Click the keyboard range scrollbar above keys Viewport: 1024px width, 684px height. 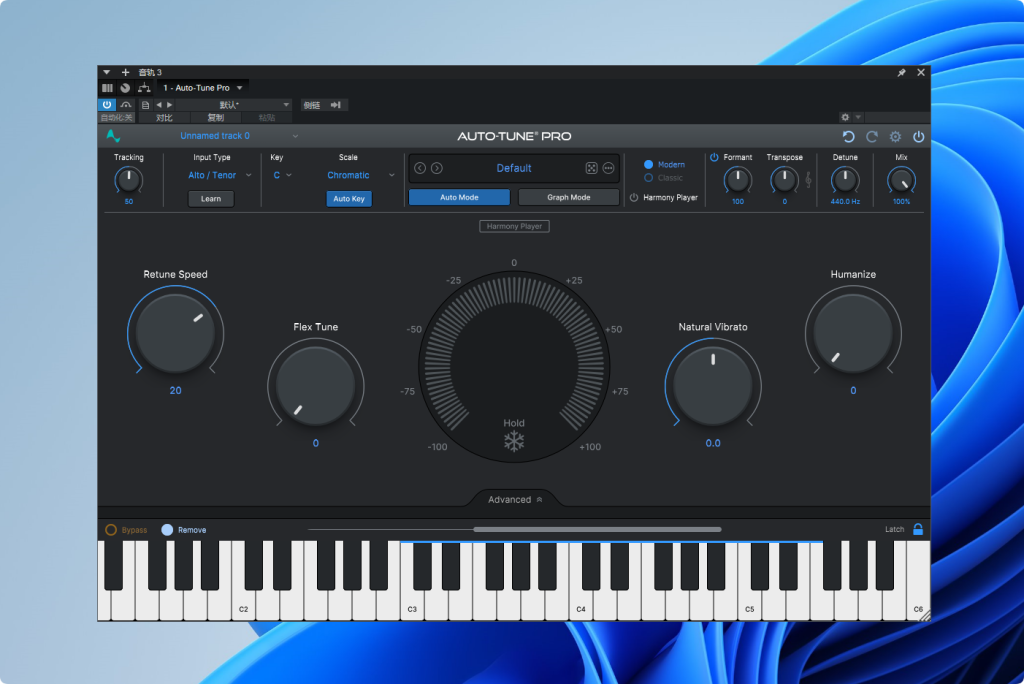tap(597, 529)
